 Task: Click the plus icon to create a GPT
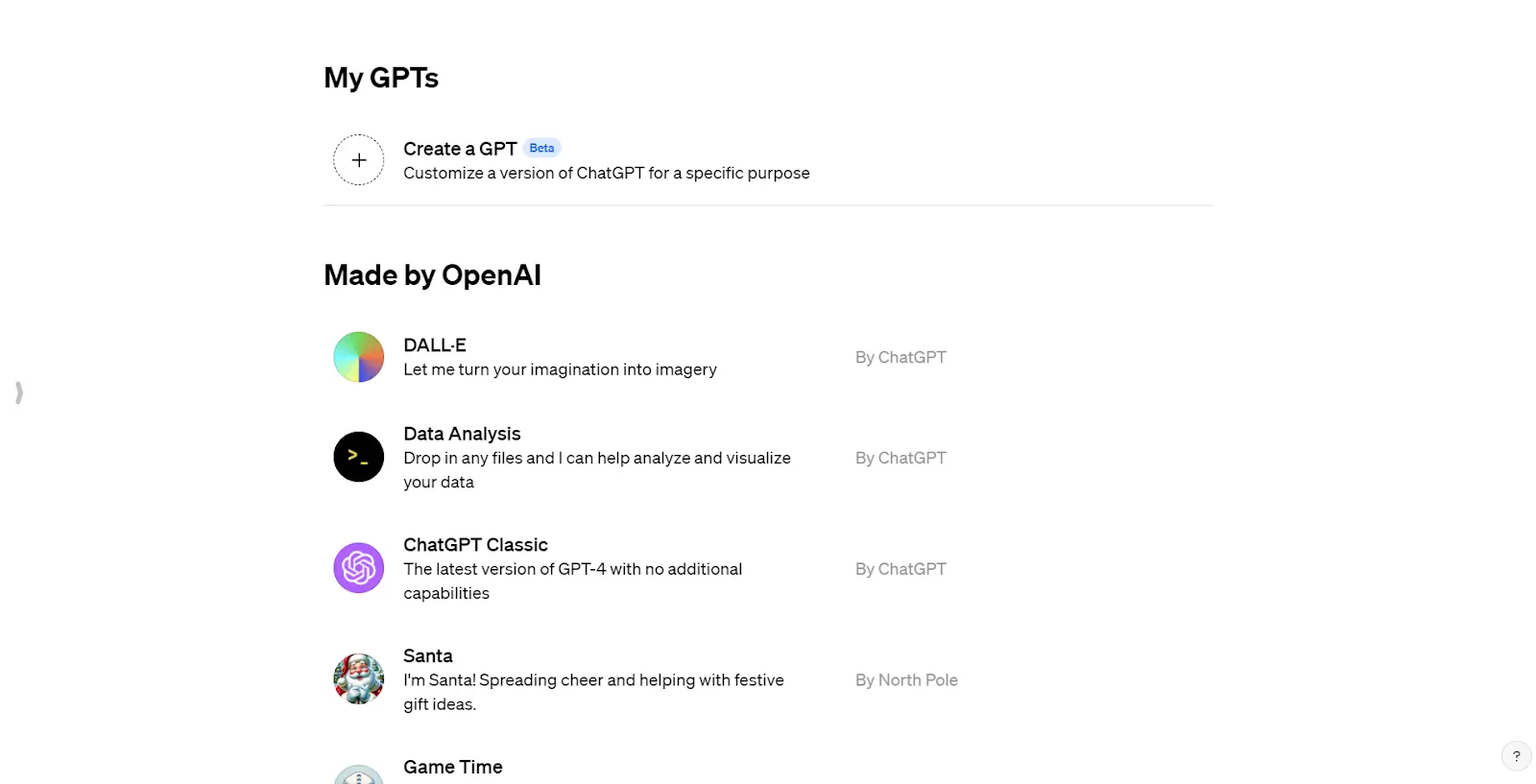[x=357, y=159]
